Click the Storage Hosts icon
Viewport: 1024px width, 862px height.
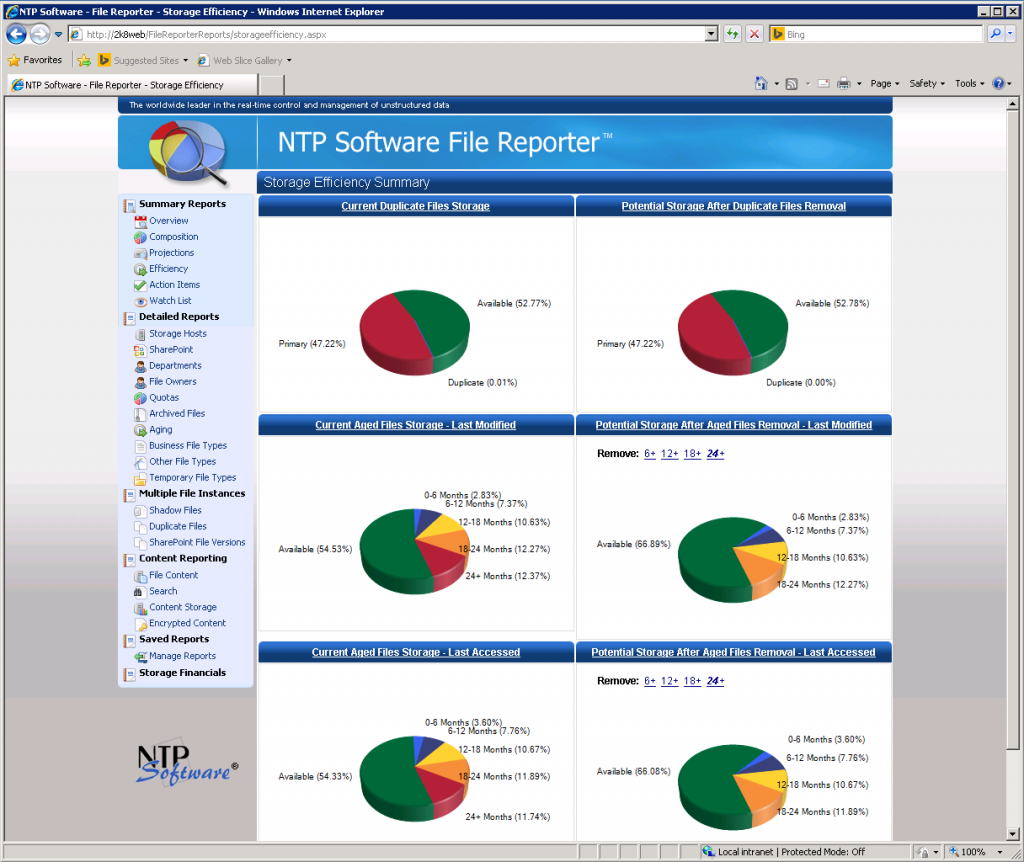[140, 334]
